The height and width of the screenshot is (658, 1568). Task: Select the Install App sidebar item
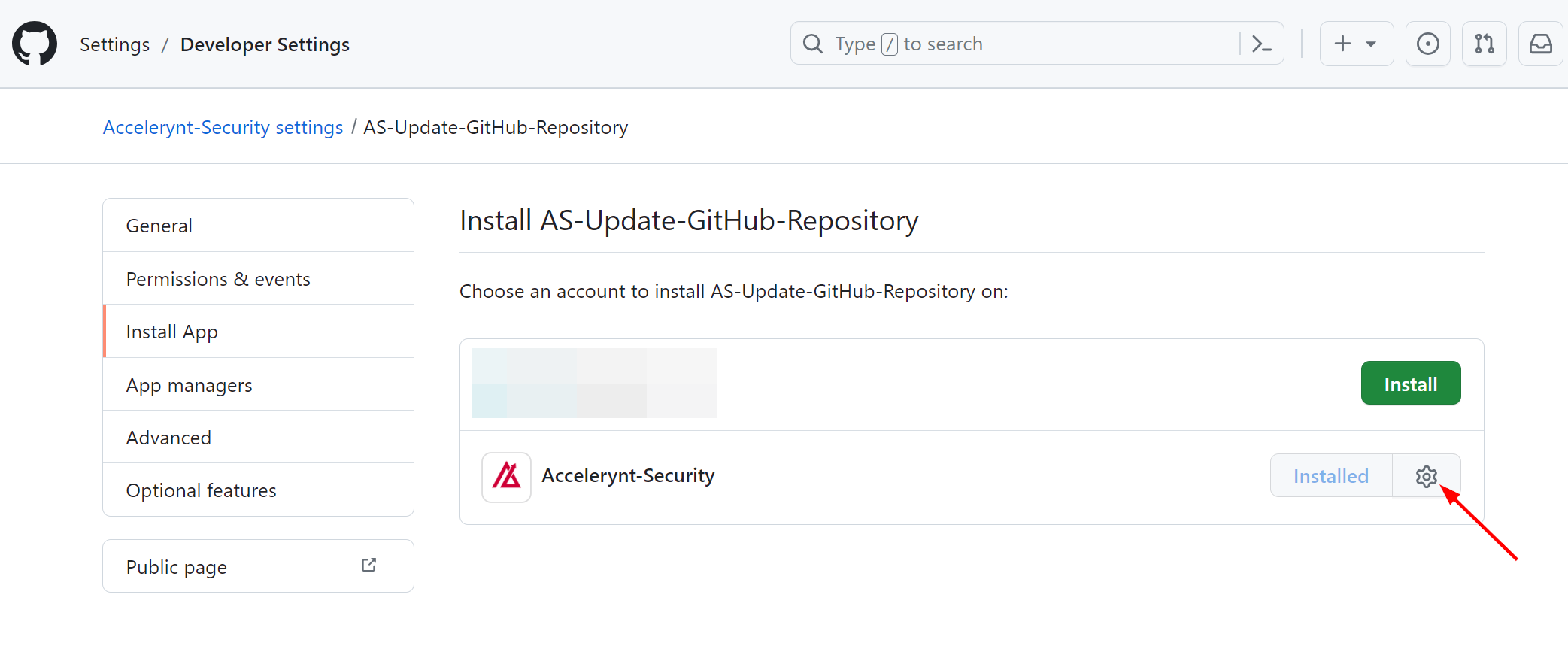tap(258, 331)
